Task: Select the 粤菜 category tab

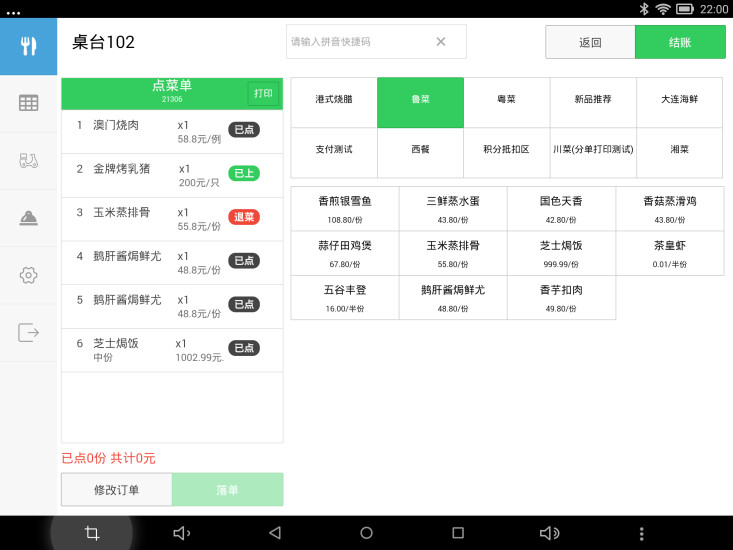Action: 506,102
